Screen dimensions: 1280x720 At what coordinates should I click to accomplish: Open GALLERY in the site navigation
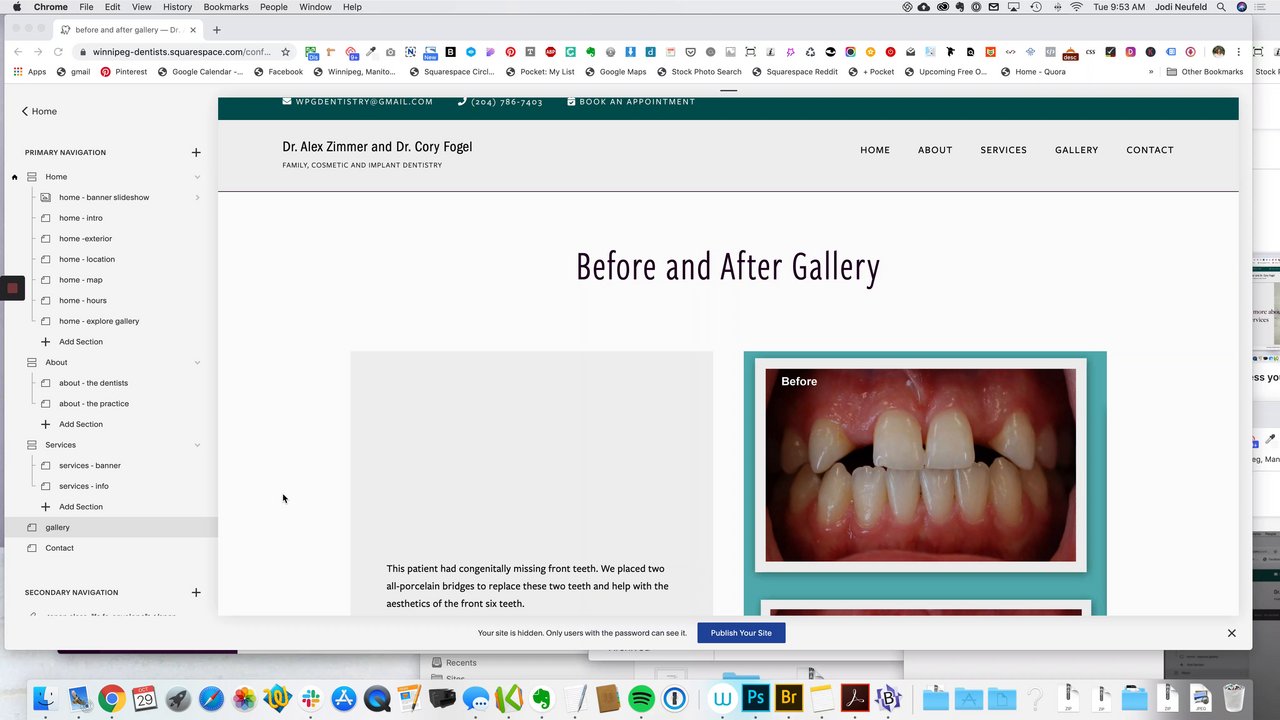[x=1076, y=150]
